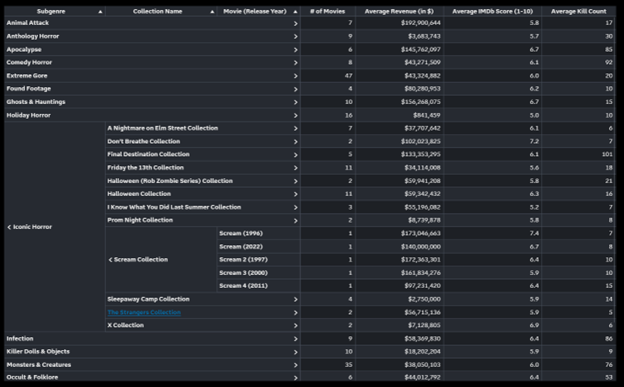
Task: Click the Average Kill Count header
Action: pyautogui.click(x=578, y=11)
